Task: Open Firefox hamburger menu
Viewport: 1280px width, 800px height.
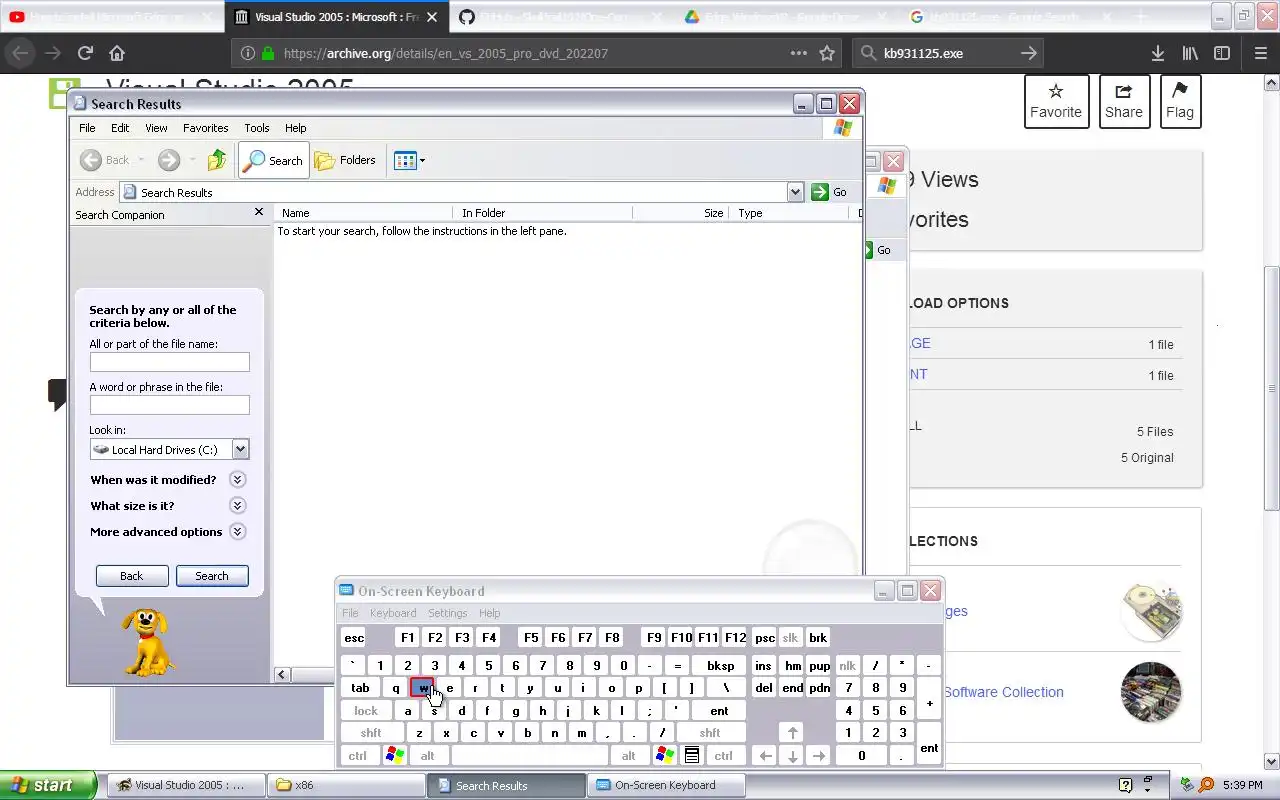Action: (1260, 53)
